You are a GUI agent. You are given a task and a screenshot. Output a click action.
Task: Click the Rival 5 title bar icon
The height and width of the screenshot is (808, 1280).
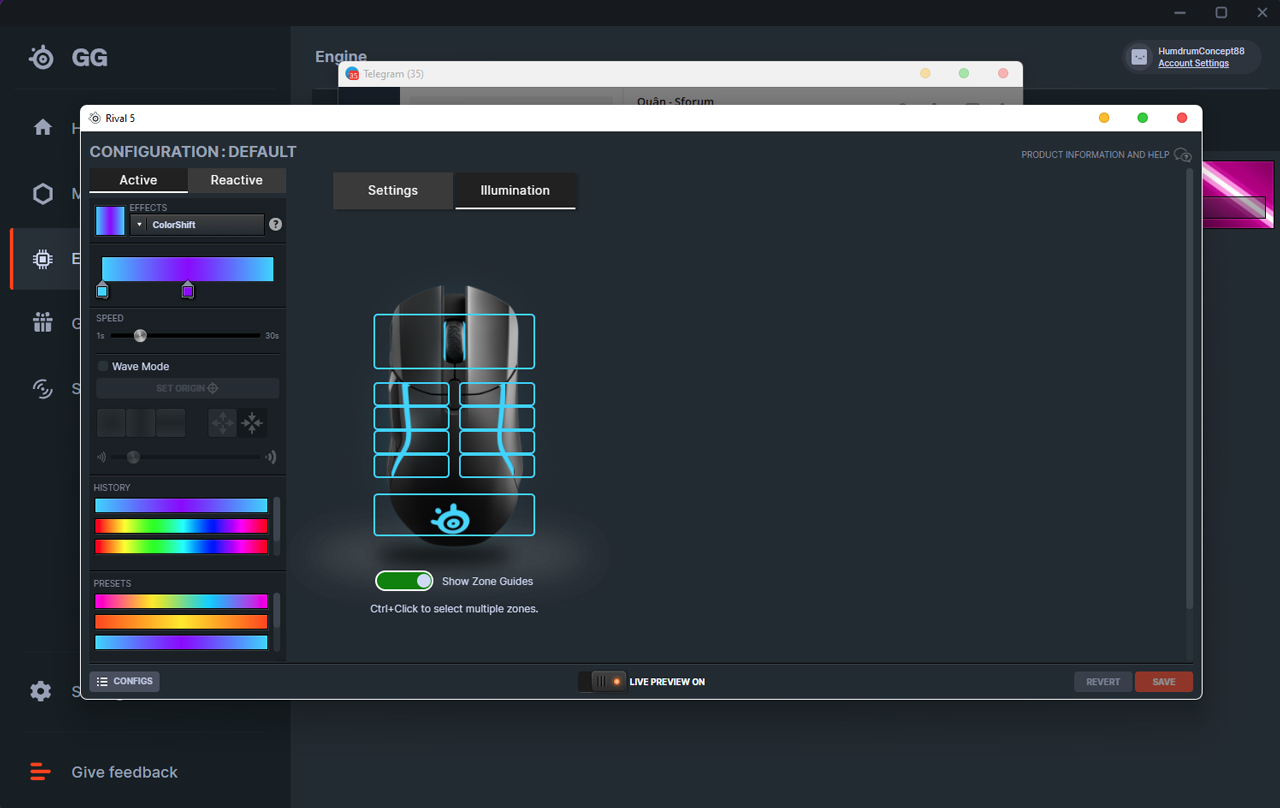coord(95,118)
